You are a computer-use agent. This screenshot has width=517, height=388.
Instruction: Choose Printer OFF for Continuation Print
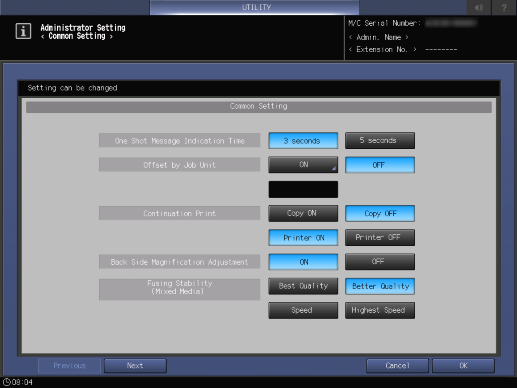point(380,238)
